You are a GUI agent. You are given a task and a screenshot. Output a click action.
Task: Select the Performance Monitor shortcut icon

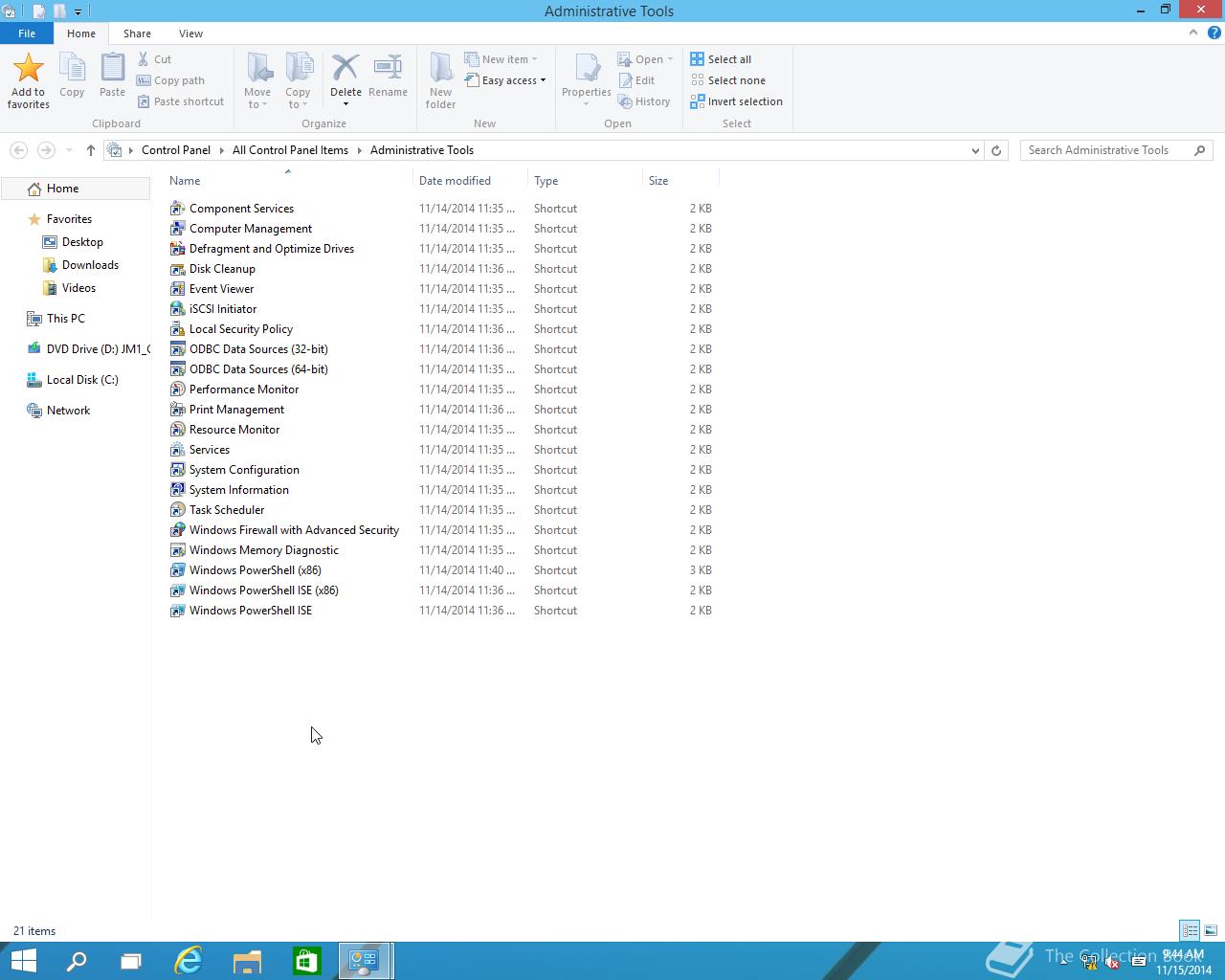[177, 390]
